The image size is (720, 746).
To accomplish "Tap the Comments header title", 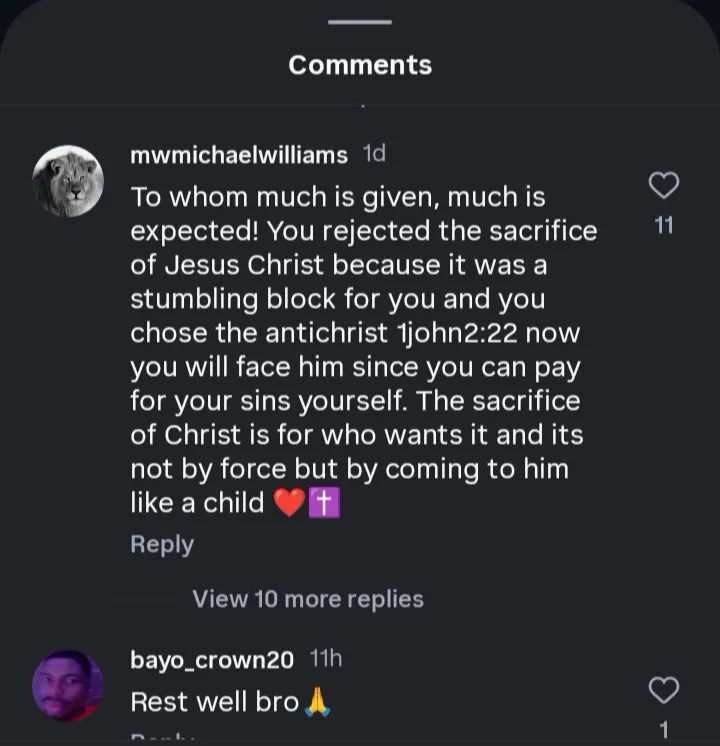I will point(360,65).
